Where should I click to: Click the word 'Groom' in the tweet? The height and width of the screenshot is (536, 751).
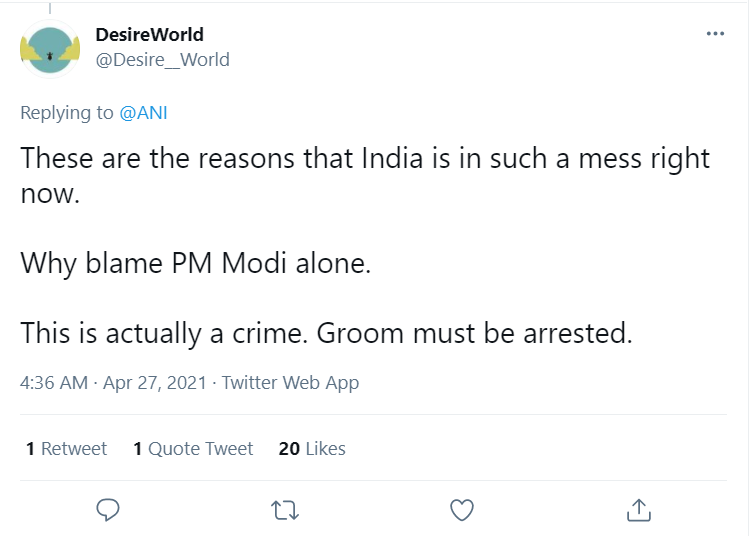[357, 333]
